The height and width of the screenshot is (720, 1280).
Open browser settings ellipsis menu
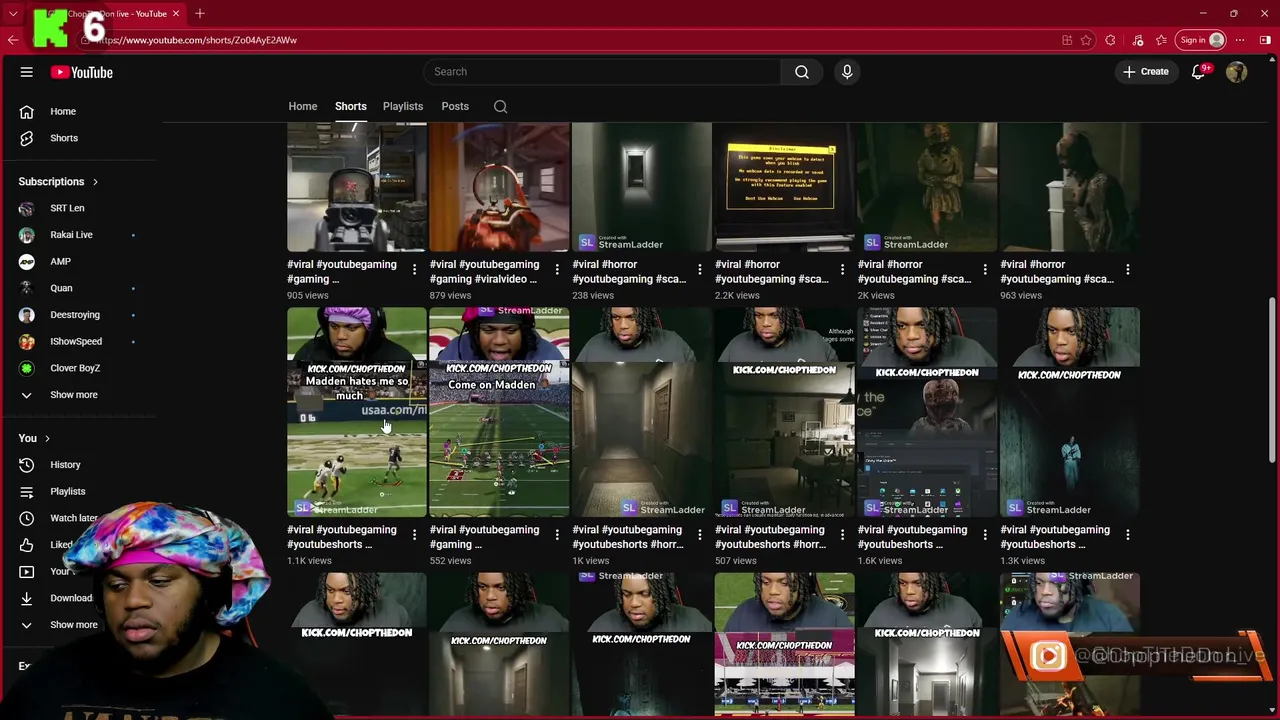1240,40
